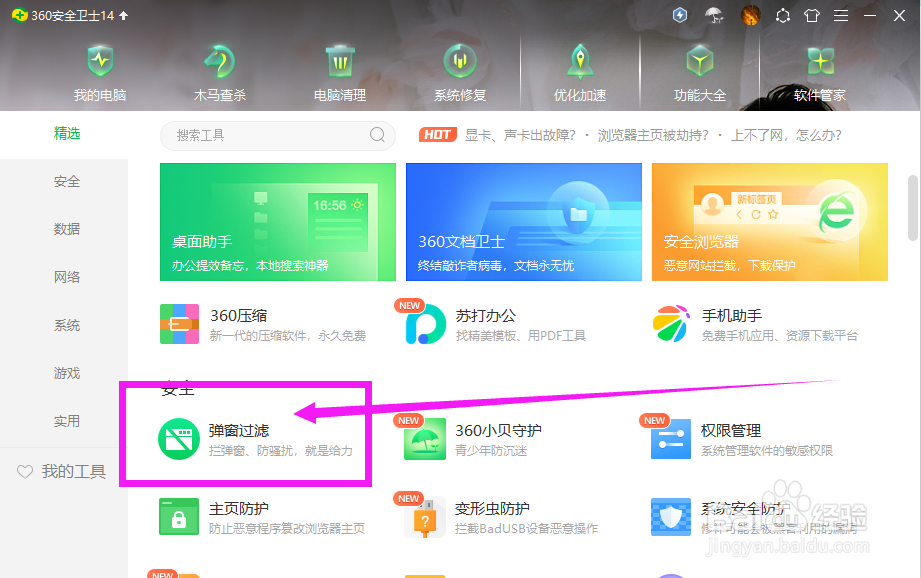The height and width of the screenshot is (578, 921).
Task: Open 360压缩 tool icon
Action: pos(179,324)
